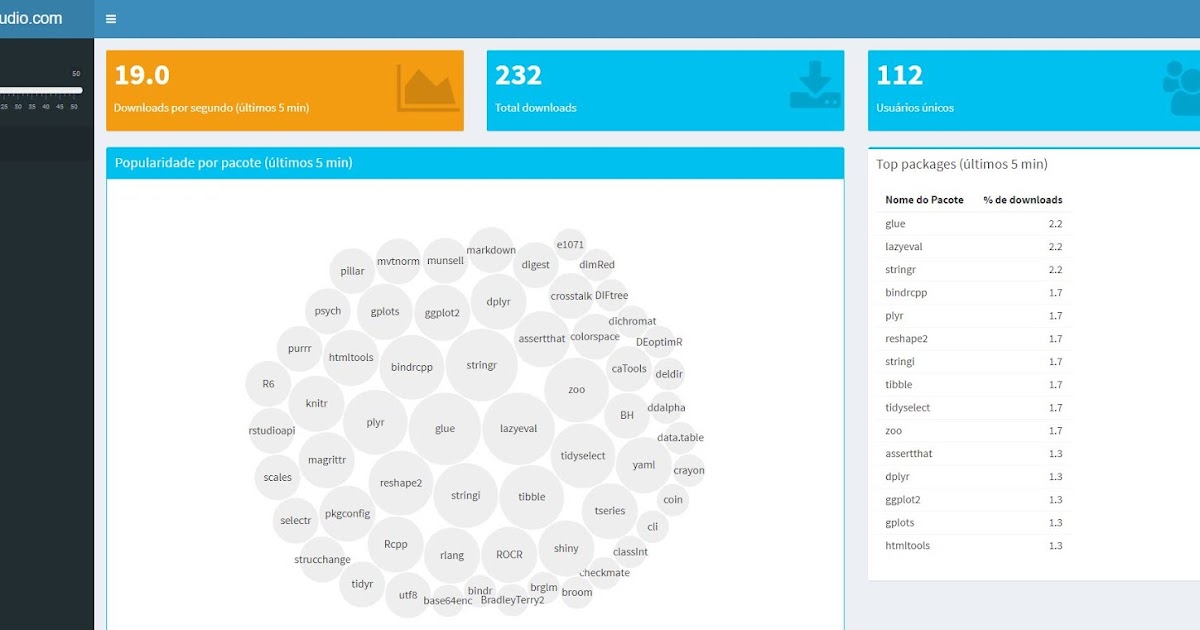The width and height of the screenshot is (1200, 630).
Task: Select the lazyeval bubble in the chart
Action: [x=519, y=428]
